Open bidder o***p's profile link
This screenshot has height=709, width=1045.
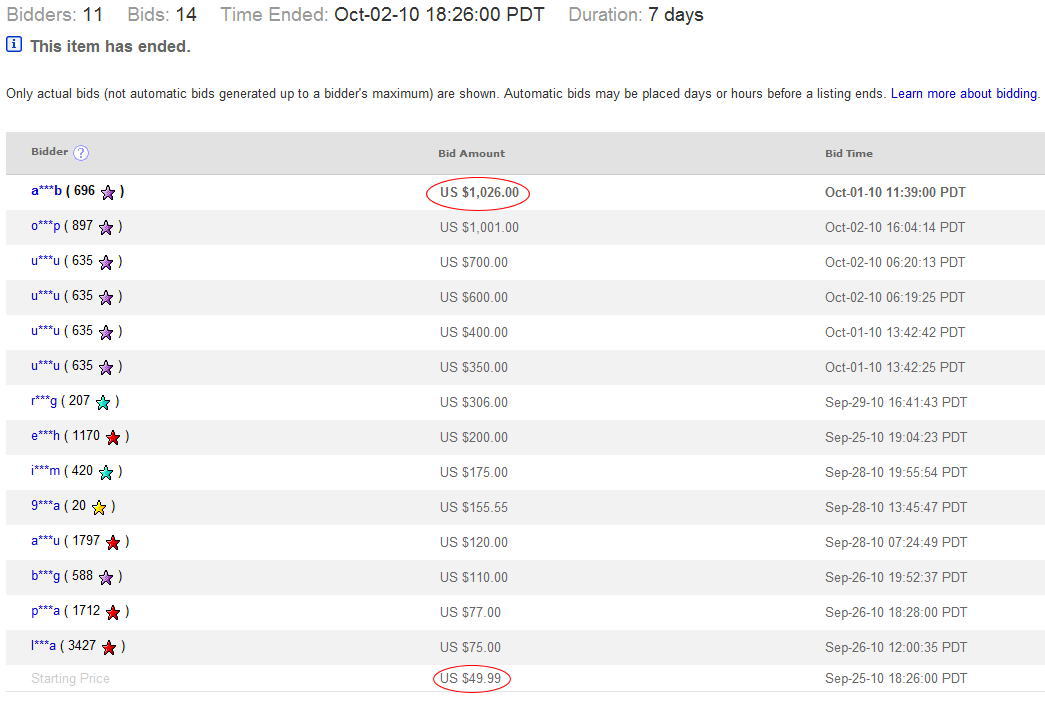tap(46, 226)
